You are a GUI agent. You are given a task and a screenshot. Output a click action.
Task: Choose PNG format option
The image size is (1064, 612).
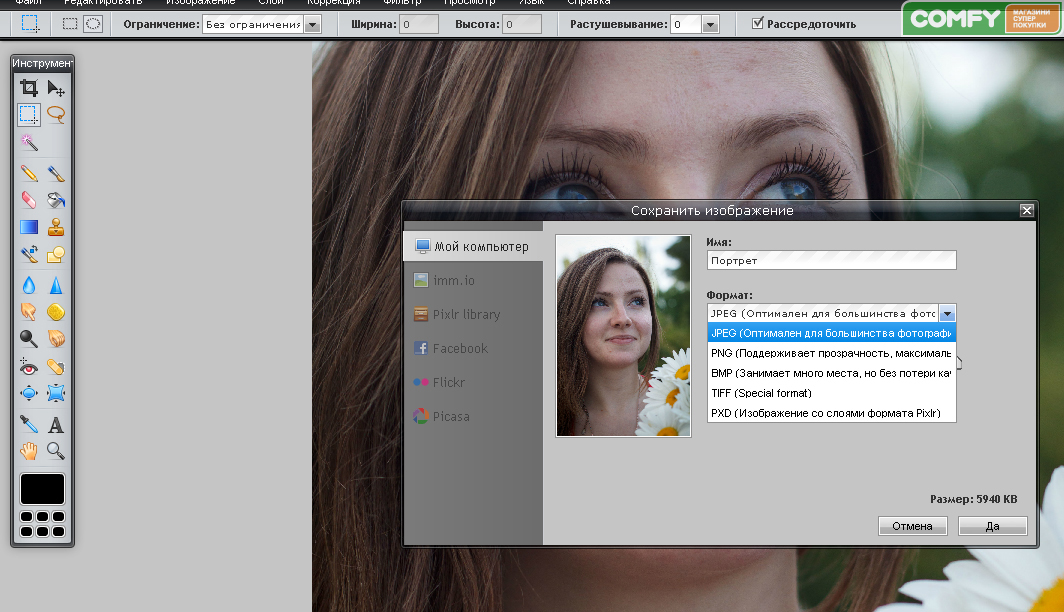click(x=831, y=353)
